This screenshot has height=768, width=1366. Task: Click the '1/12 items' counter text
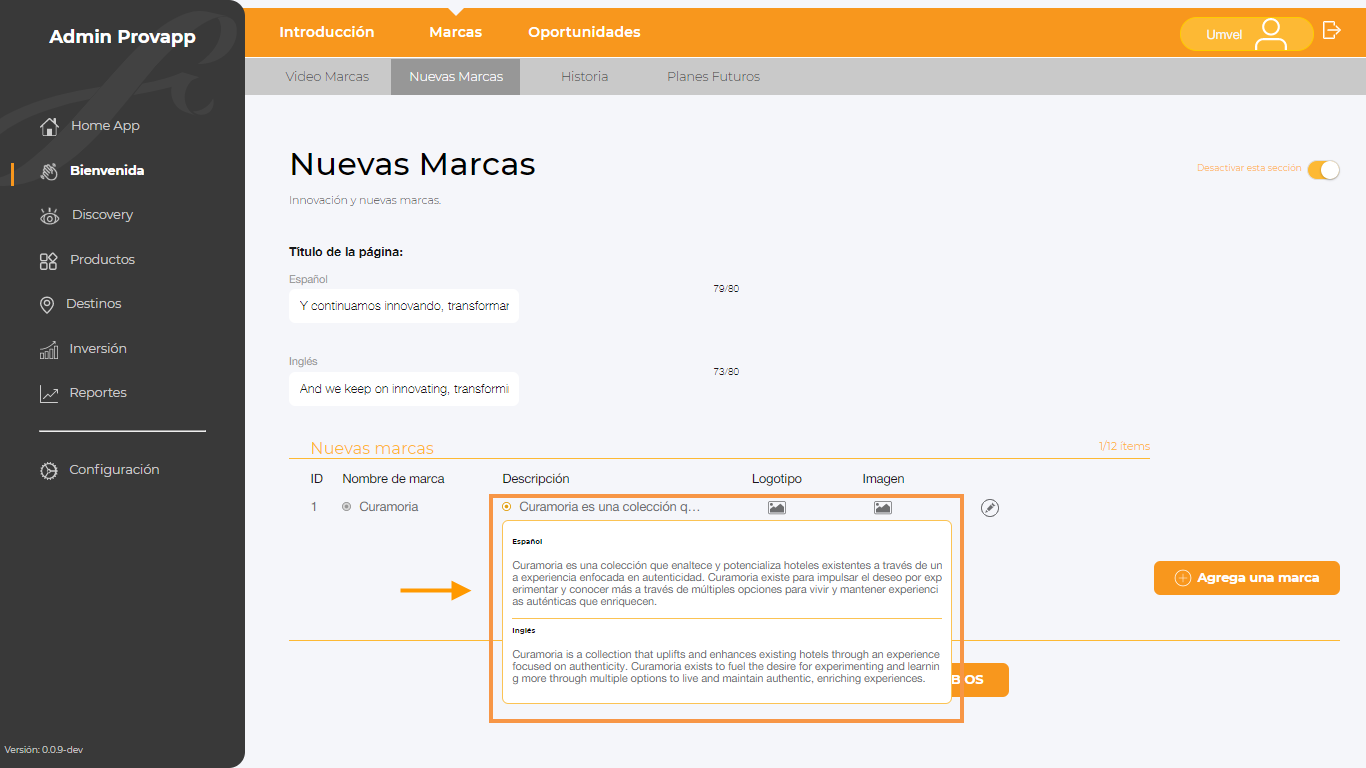[1124, 446]
